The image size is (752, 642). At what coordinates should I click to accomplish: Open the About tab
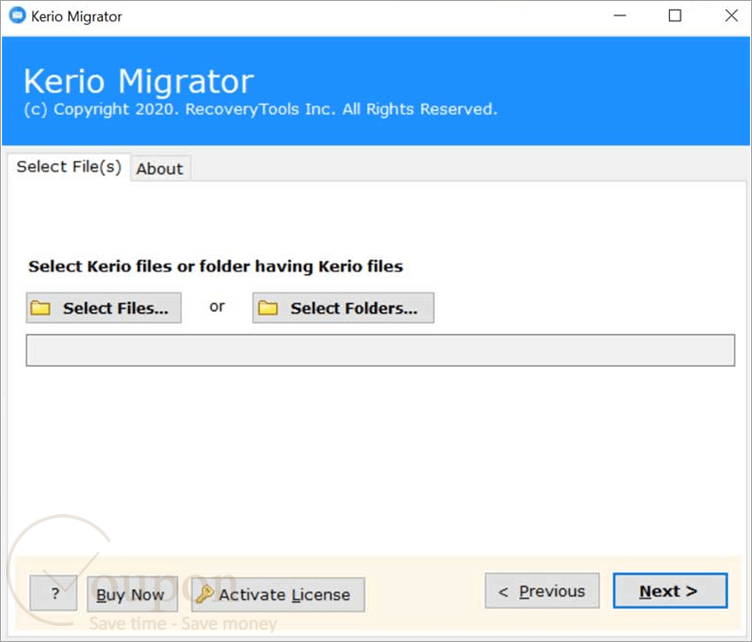click(160, 169)
